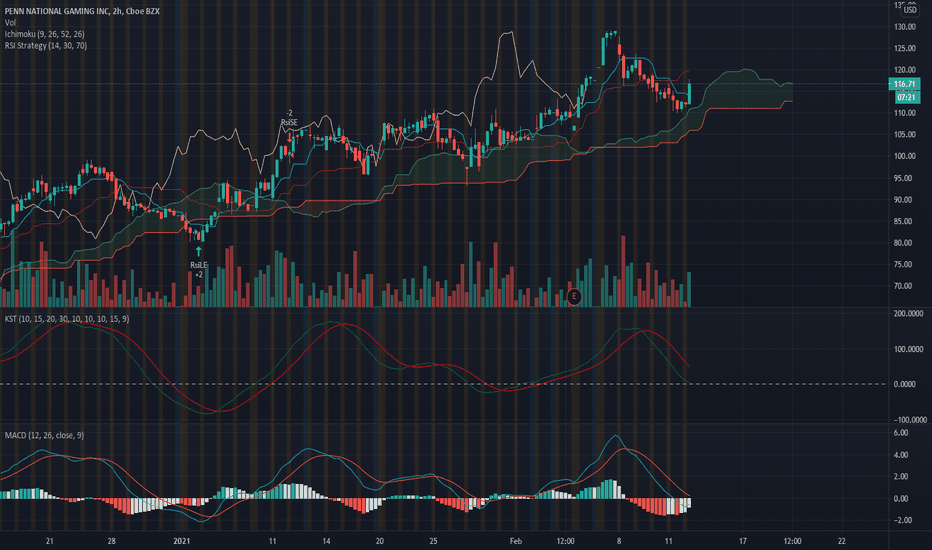This screenshot has height=550, width=932.
Task: Click the 17 date label on the time axis
Action: click(742, 541)
